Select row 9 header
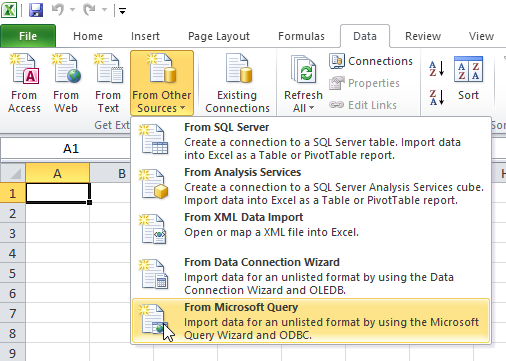This screenshot has width=506, height=361. (13, 352)
